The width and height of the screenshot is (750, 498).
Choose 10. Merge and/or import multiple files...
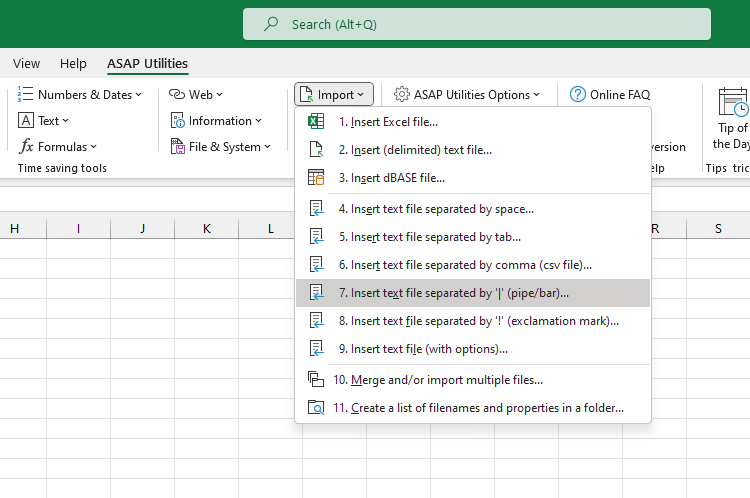coord(473,379)
